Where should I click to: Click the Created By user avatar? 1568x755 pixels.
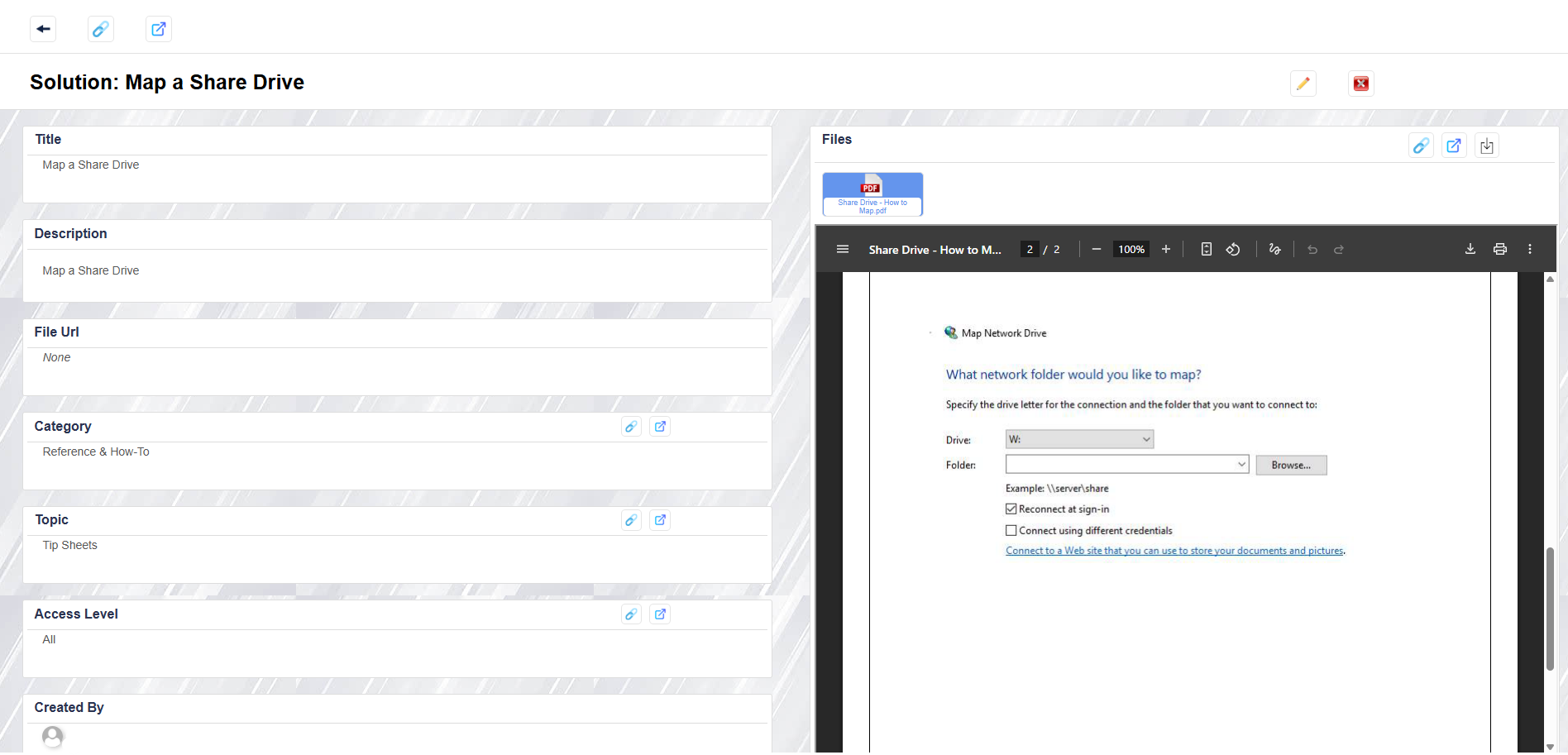tap(53, 736)
